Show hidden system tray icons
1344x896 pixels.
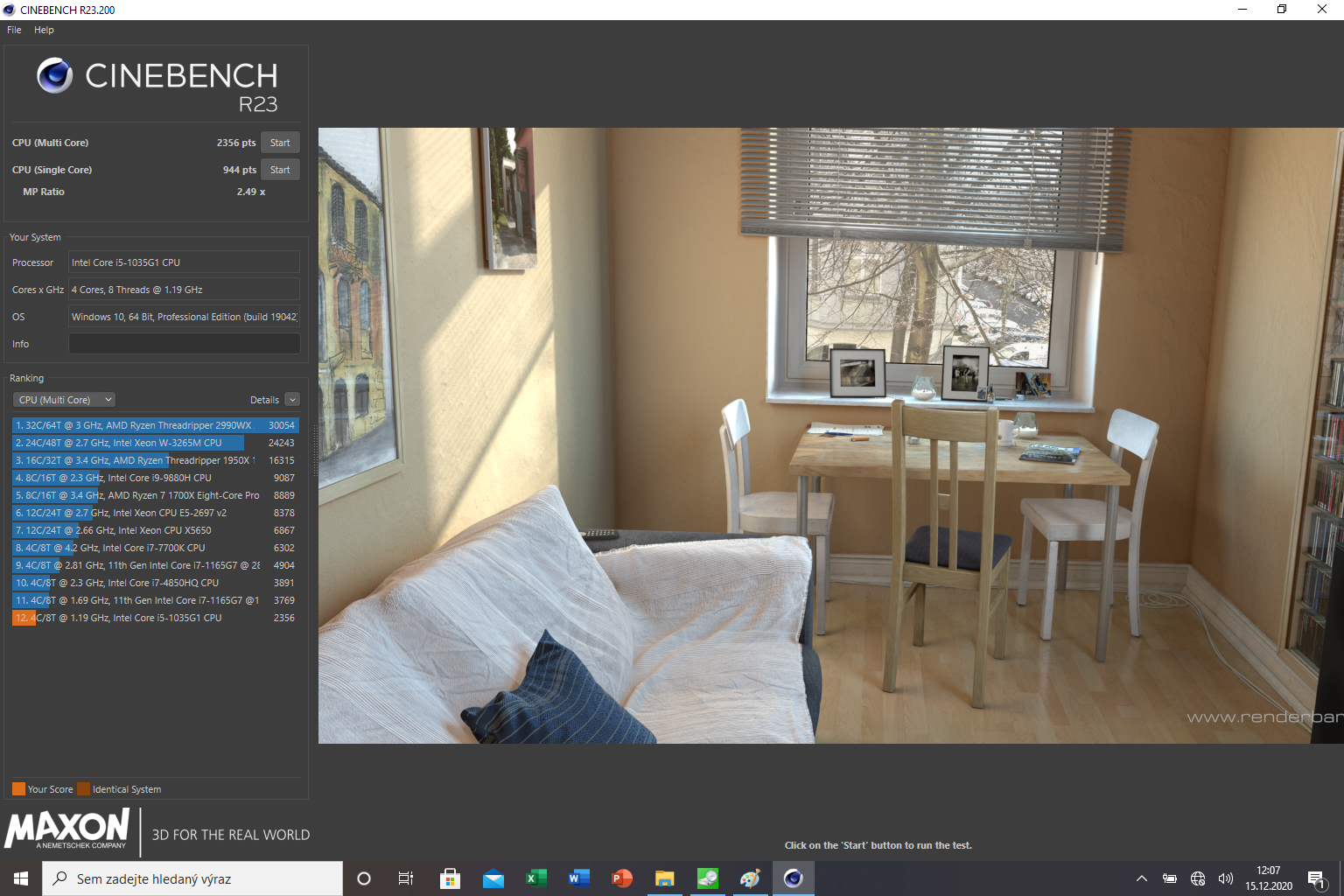tap(1141, 878)
